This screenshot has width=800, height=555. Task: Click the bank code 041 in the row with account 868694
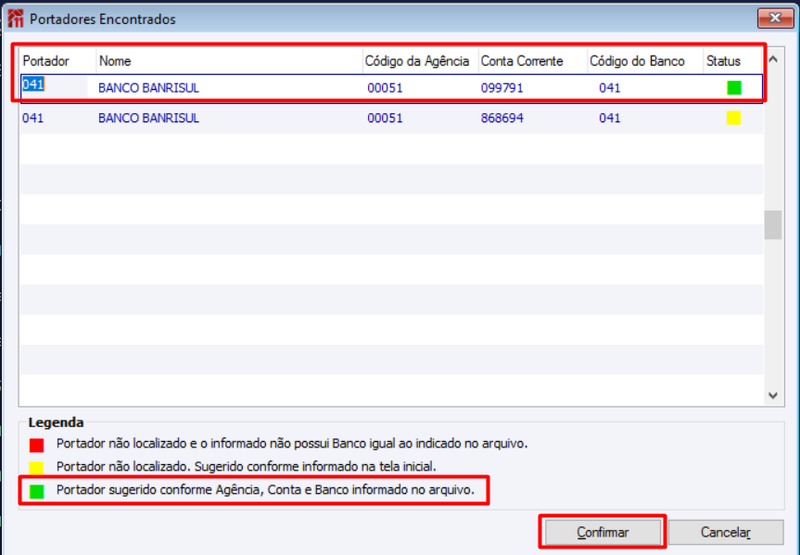tap(610, 118)
